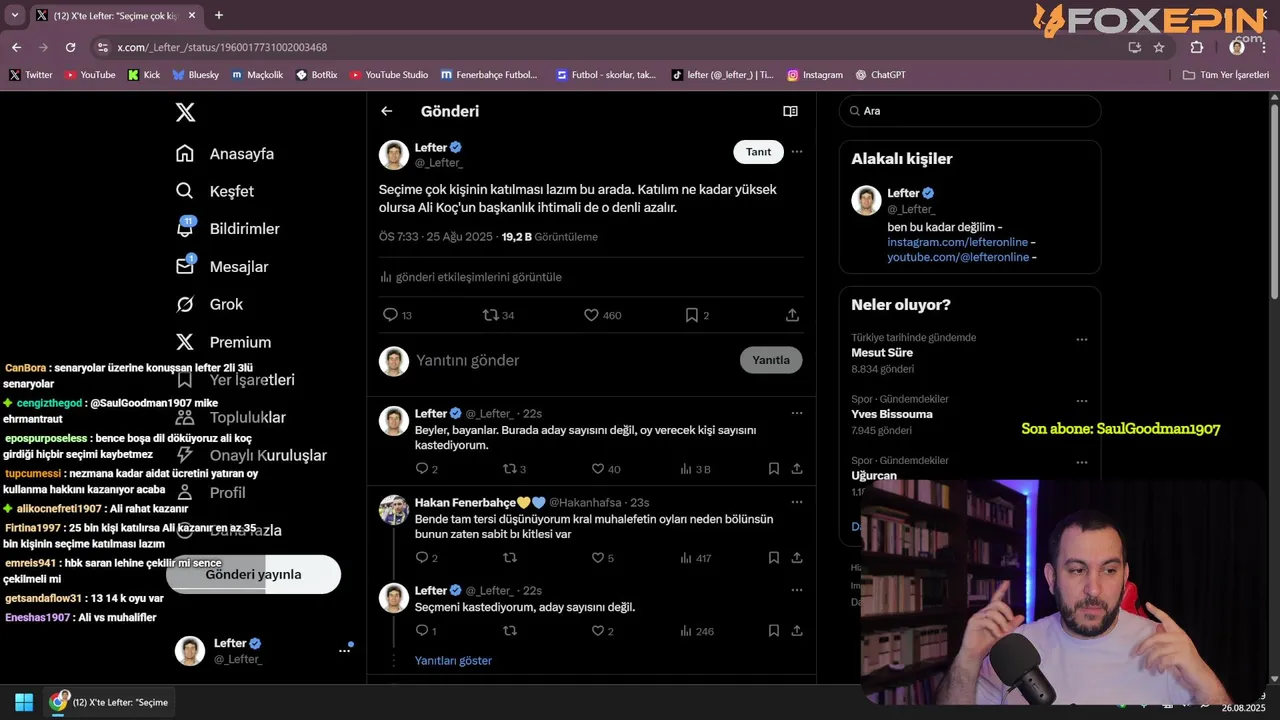Open instagram.com/lefteronline link
Viewport: 1280px width, 720px height.
pyautogui.click(x=958, y=242)
